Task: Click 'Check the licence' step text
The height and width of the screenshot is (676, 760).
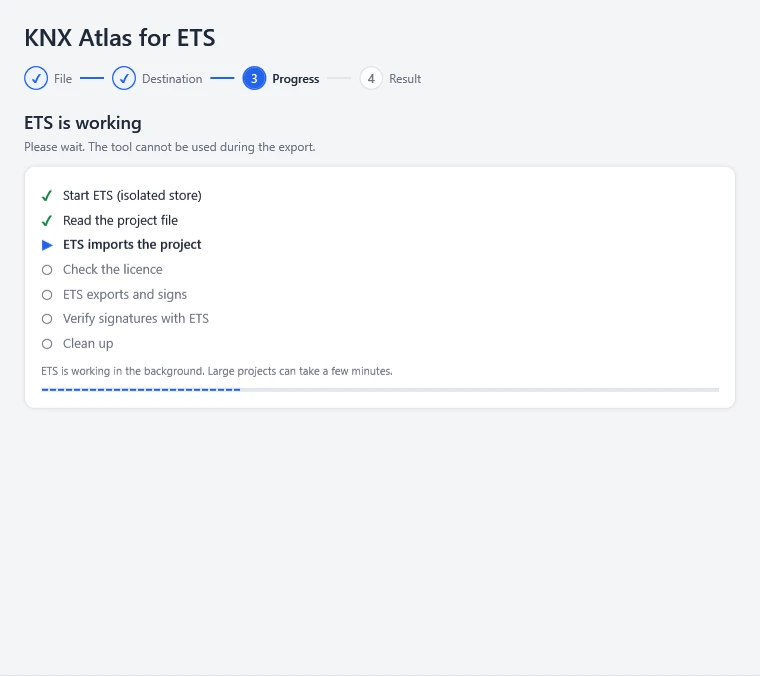Action: tap(112, 269)
